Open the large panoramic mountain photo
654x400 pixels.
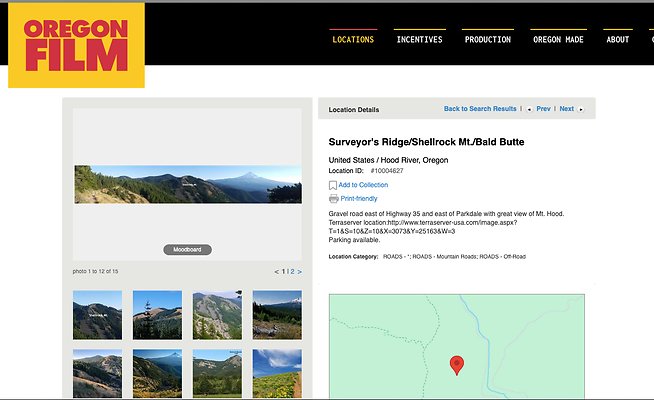pos(187,185)
